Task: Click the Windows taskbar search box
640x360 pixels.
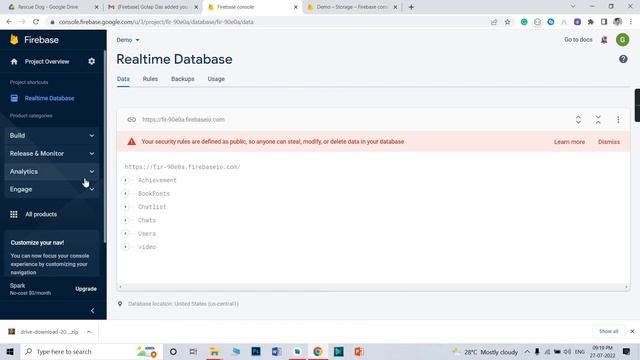Action: pyautogui.click(x=90, y=351)
